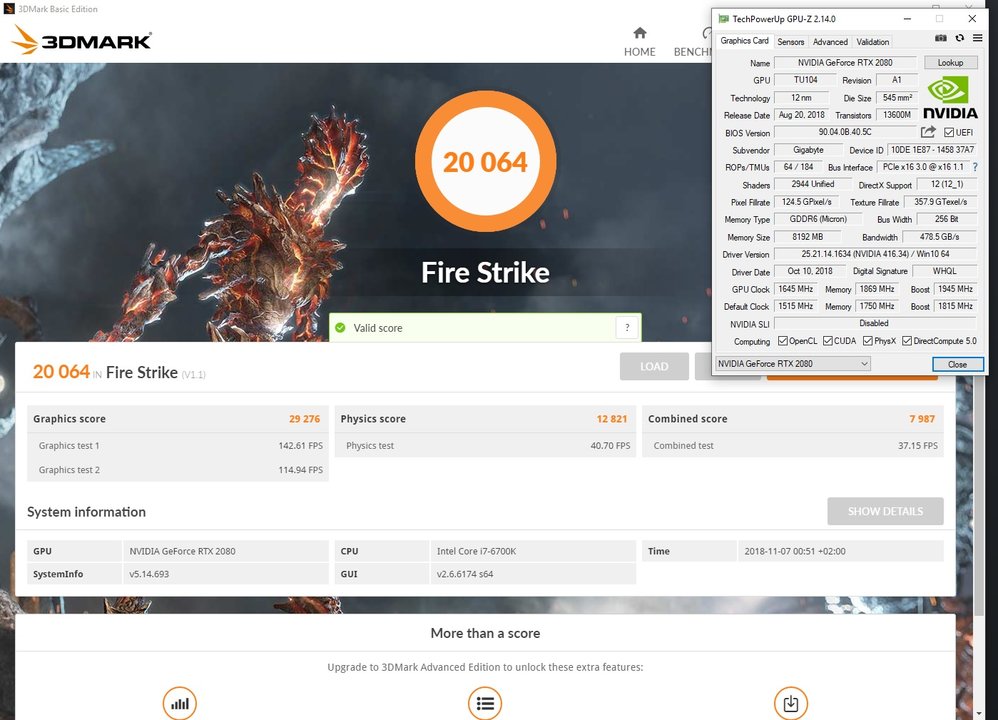Click the 20 064 score circle
This screenshot has width=998, height=720.
(x=485, y=161)
